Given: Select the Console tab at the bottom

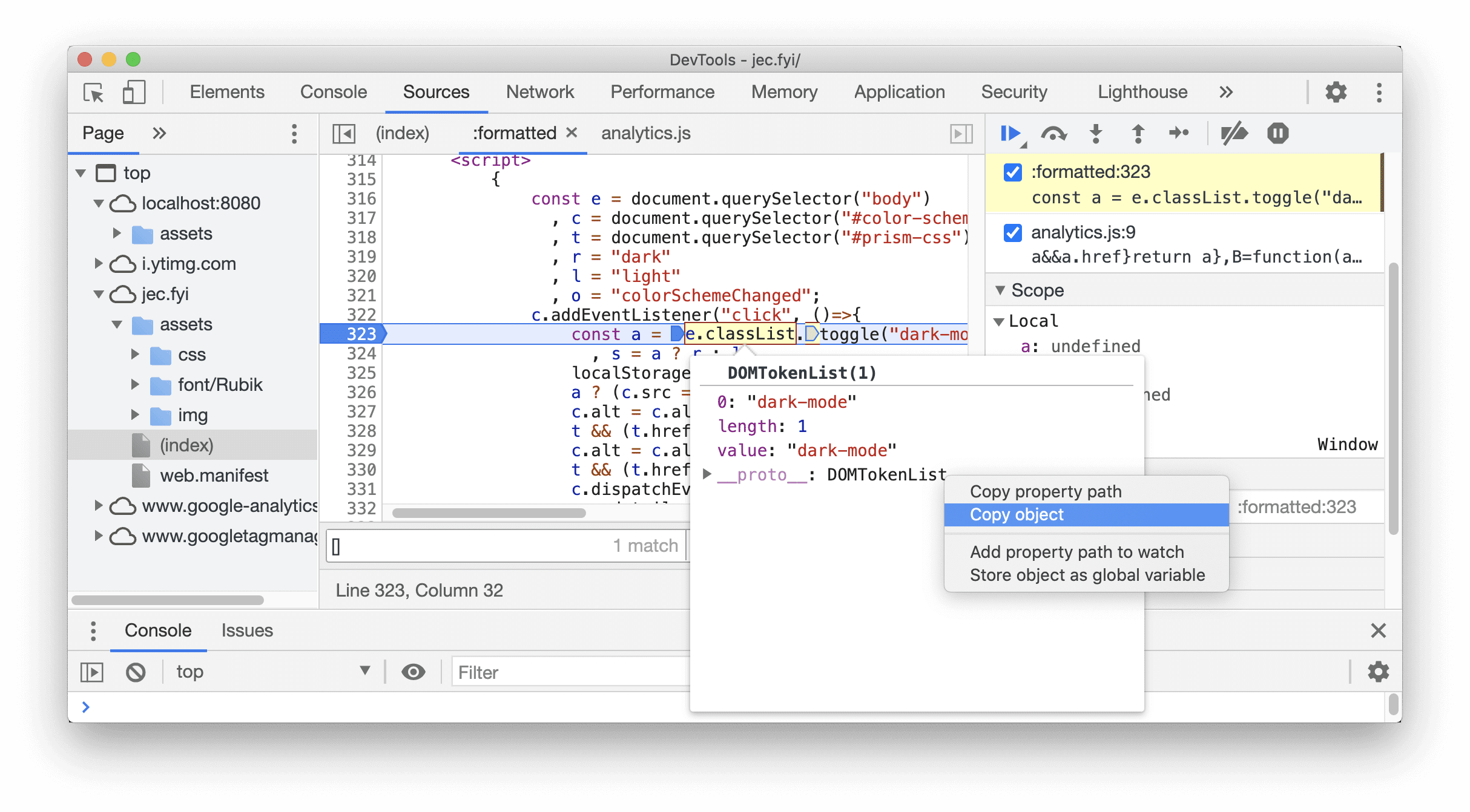Looking at the screenshot, I should click(157, 630).
